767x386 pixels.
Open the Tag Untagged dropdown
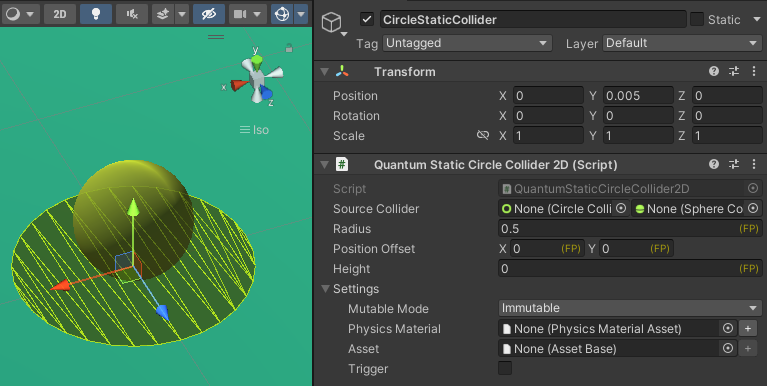467,43
